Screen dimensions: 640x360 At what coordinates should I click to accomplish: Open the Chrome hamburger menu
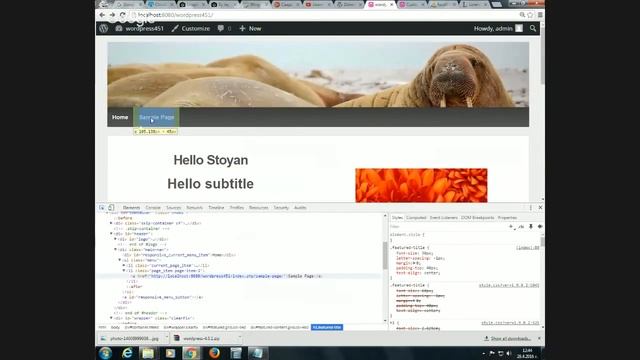540,15
